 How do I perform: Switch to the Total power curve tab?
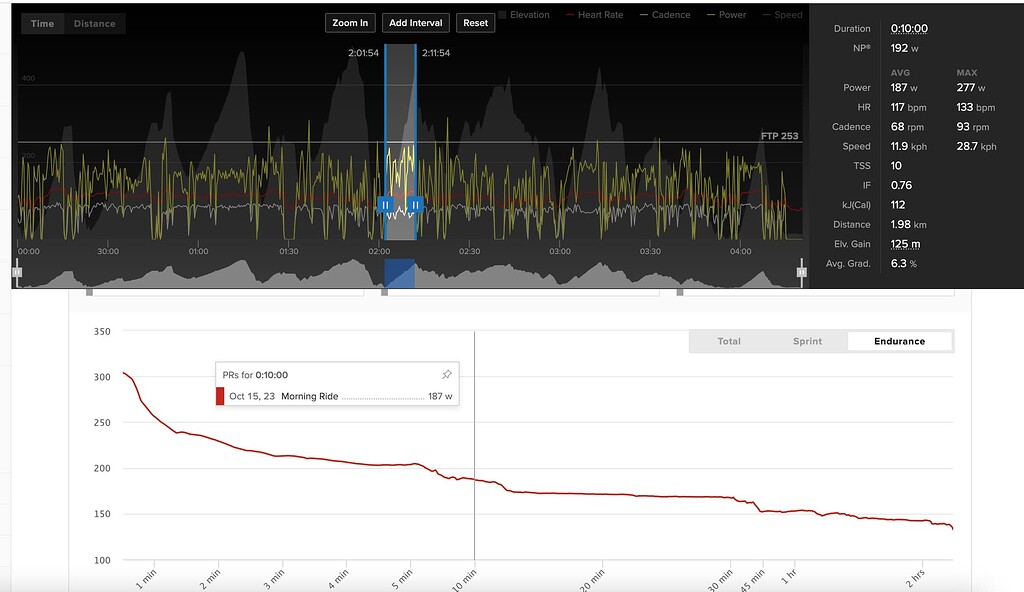pos(729,341)
